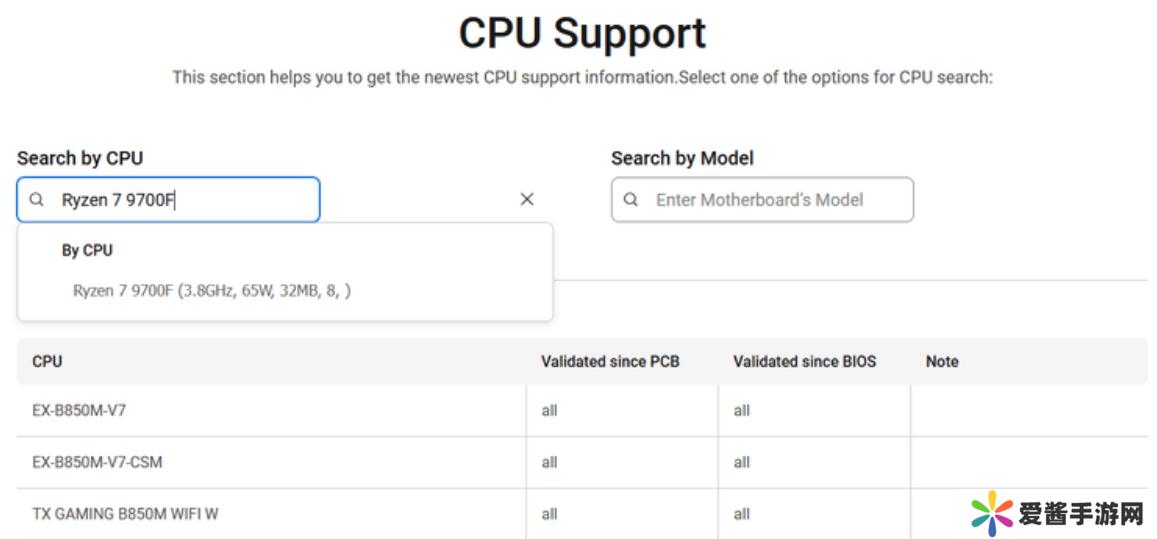
Task: Click the magnifier icon in CPU search
Action: pos(37,200)
